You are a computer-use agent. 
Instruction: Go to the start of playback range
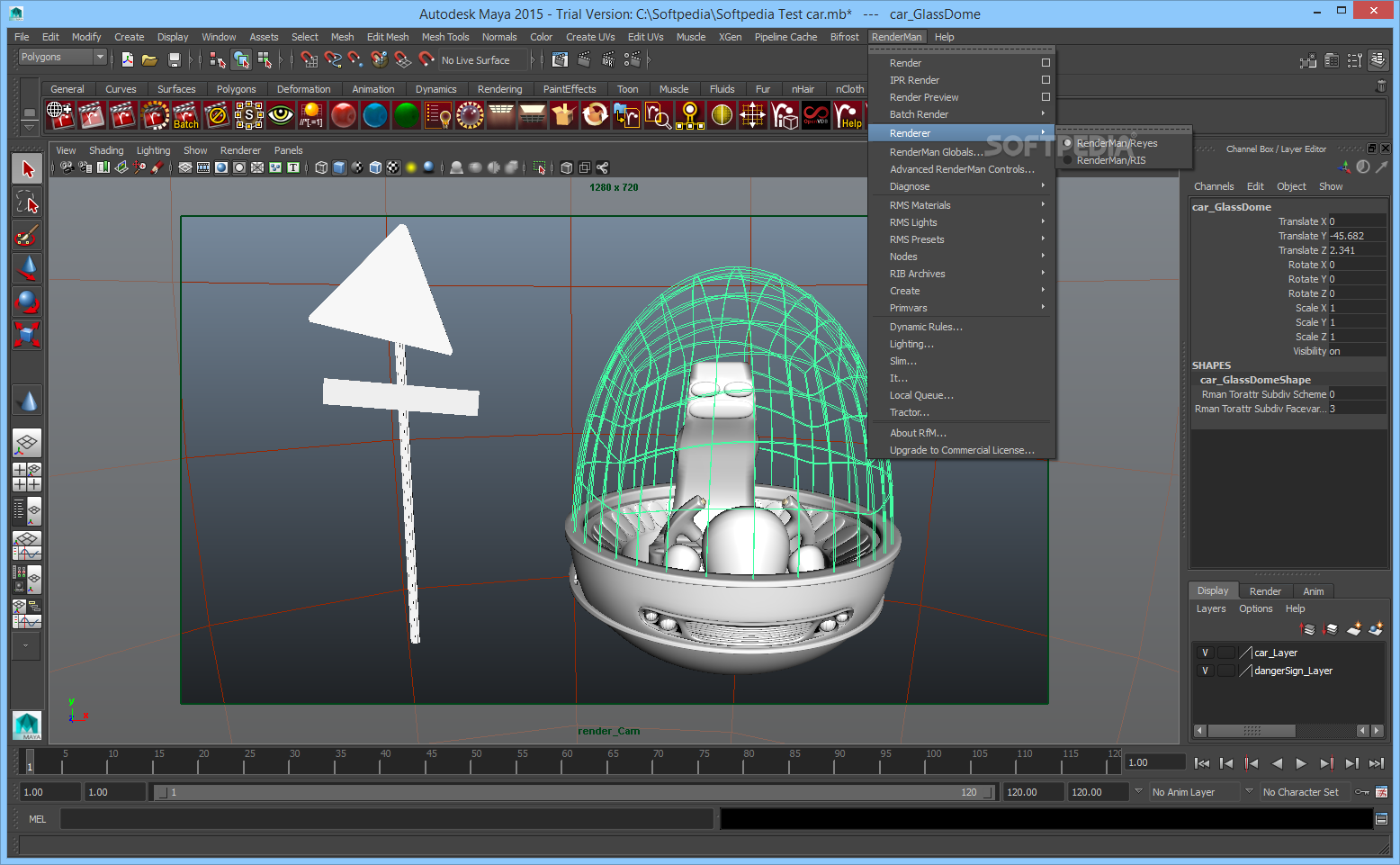click(x=1201, y=763)
